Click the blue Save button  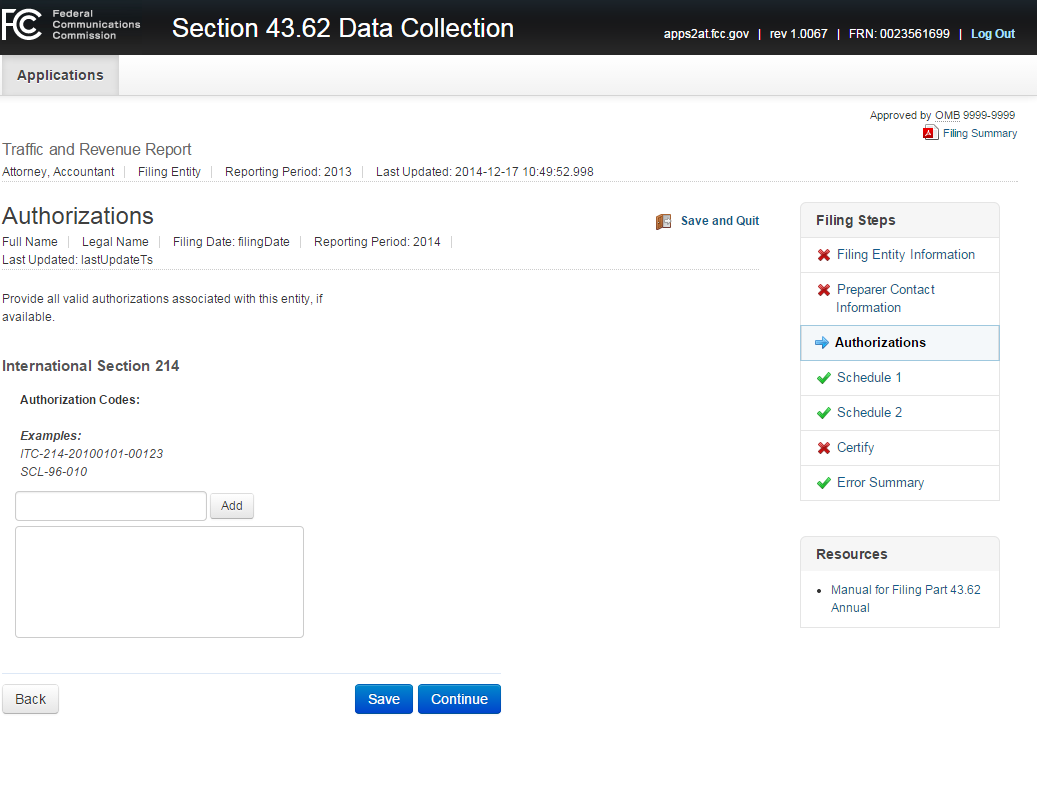pos(383,699)
